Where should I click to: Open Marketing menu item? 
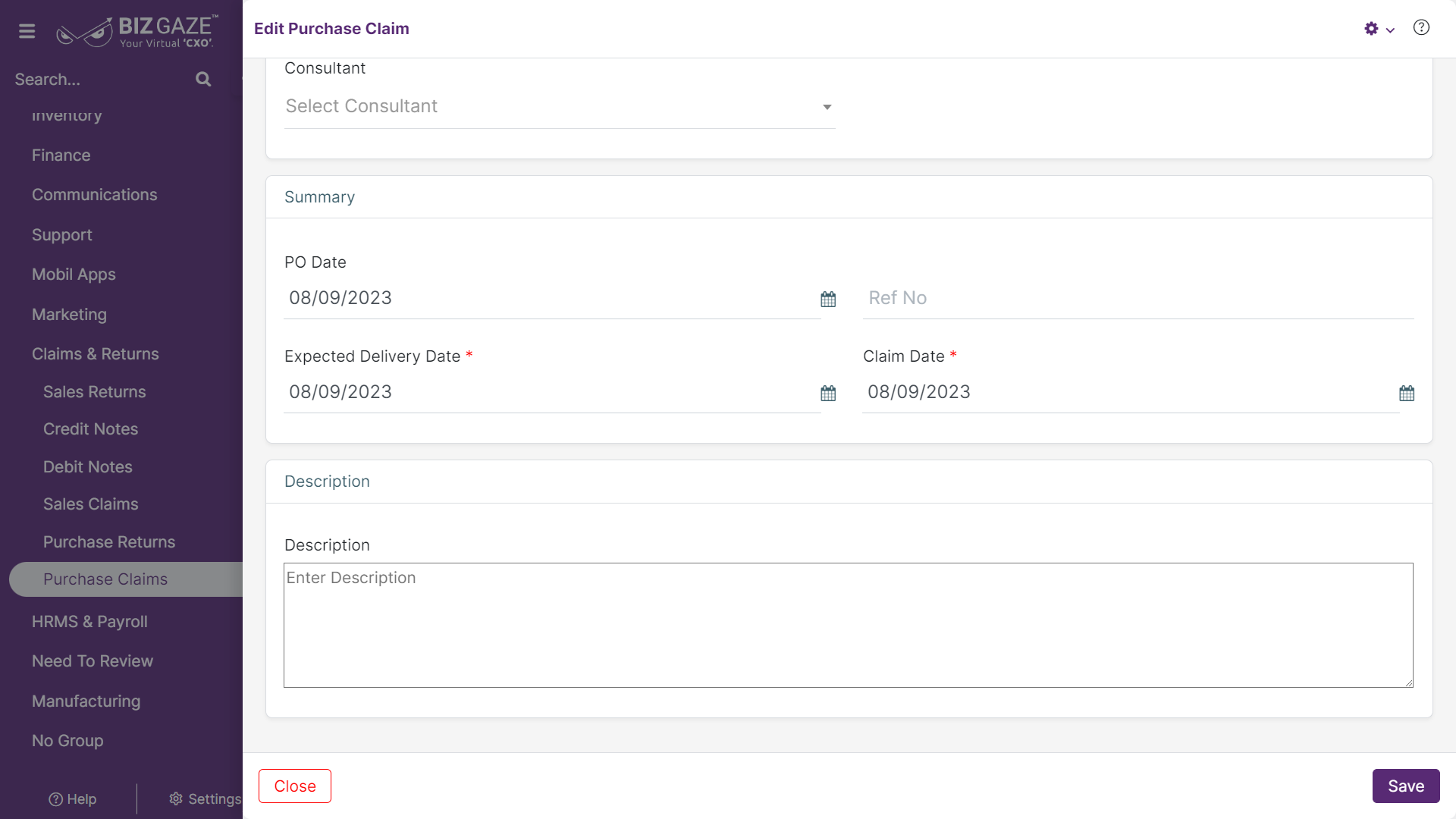click(69, 314)
